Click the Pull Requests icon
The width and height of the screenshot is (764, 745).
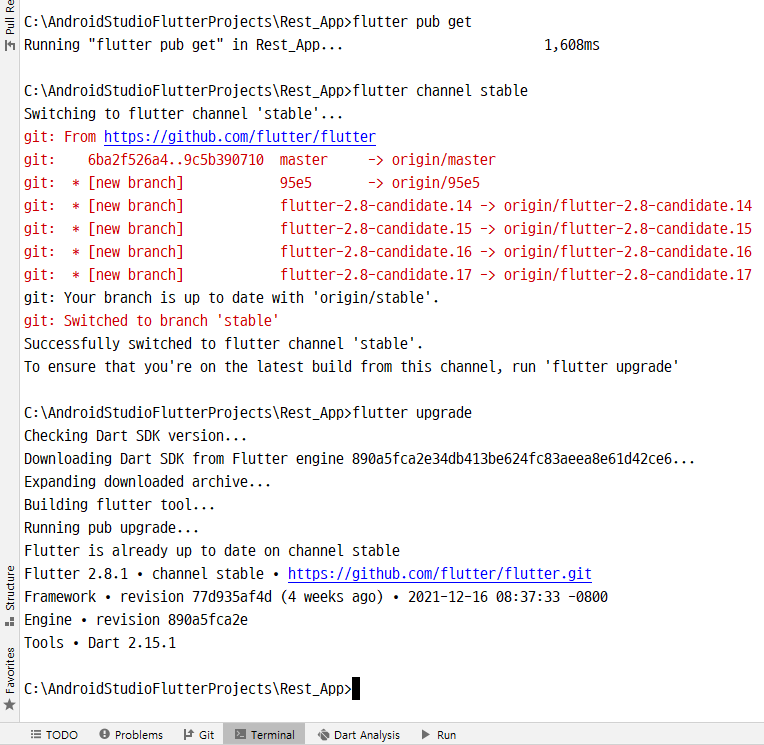pyautogui.click(x=10, y=45)
